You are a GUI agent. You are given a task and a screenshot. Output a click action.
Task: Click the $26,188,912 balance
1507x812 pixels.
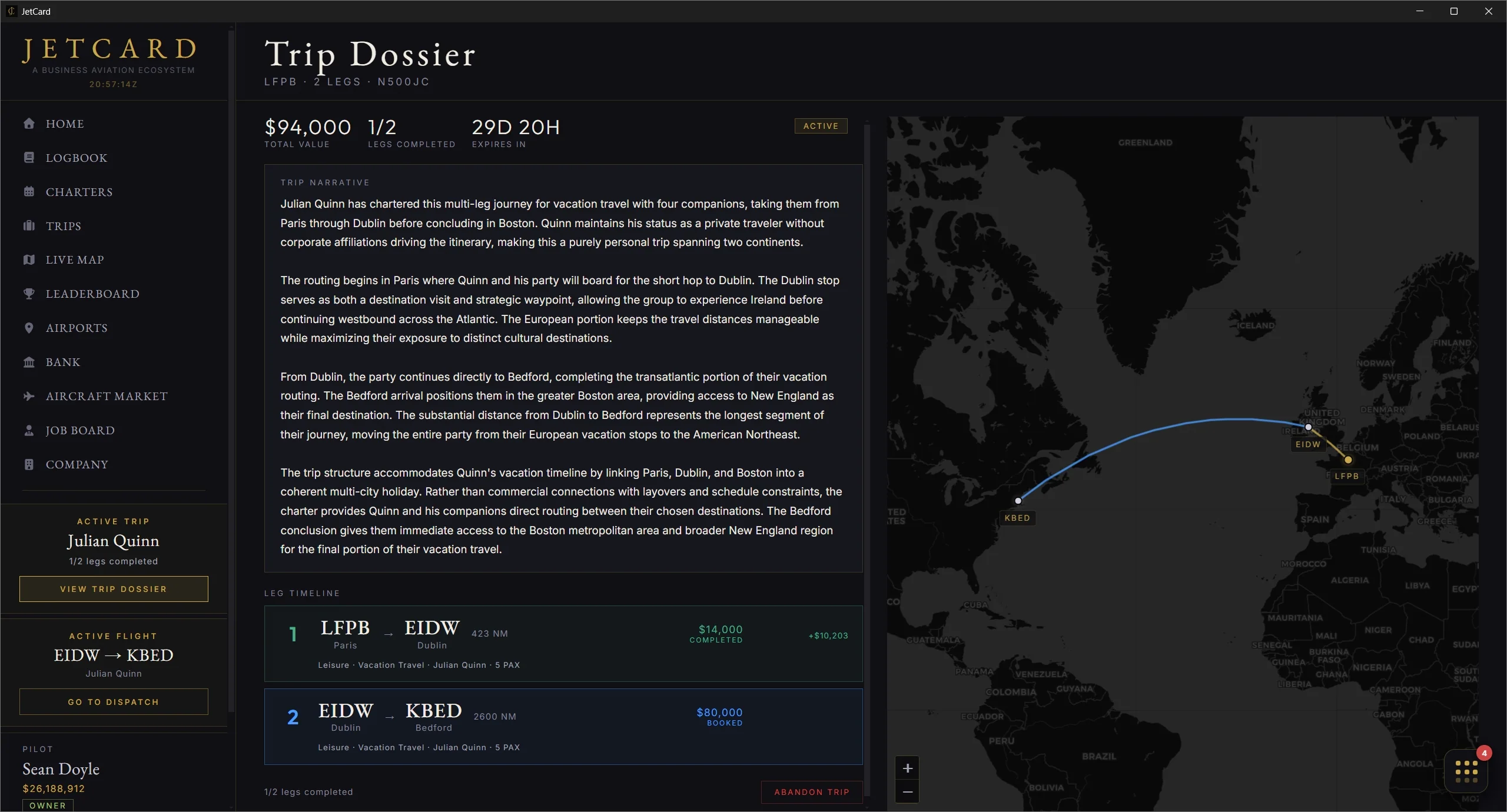click(54, 788)
